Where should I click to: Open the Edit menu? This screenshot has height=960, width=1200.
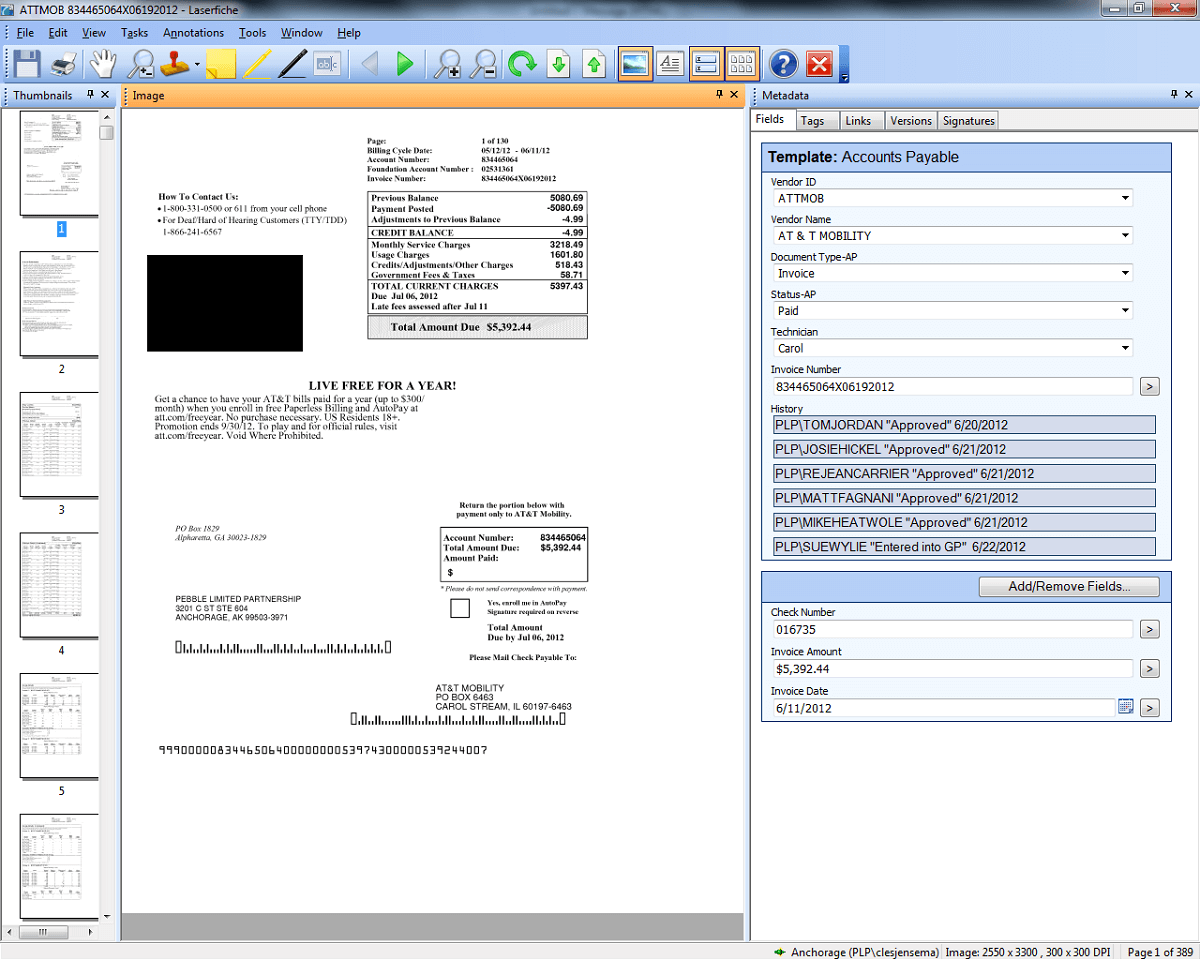pyautogui.click(x=58, y=33)
